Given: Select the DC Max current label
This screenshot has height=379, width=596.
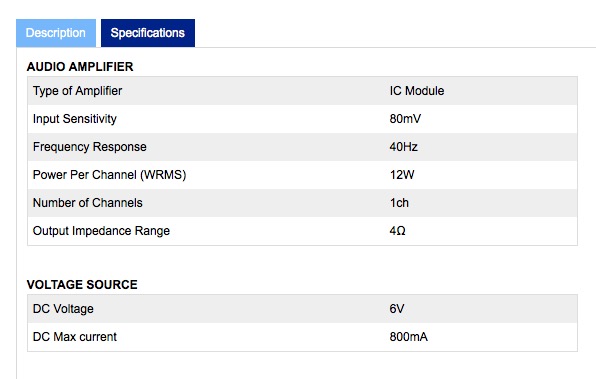Looking at the screenshot, I should pyautogui.click(x=75, y=337).
